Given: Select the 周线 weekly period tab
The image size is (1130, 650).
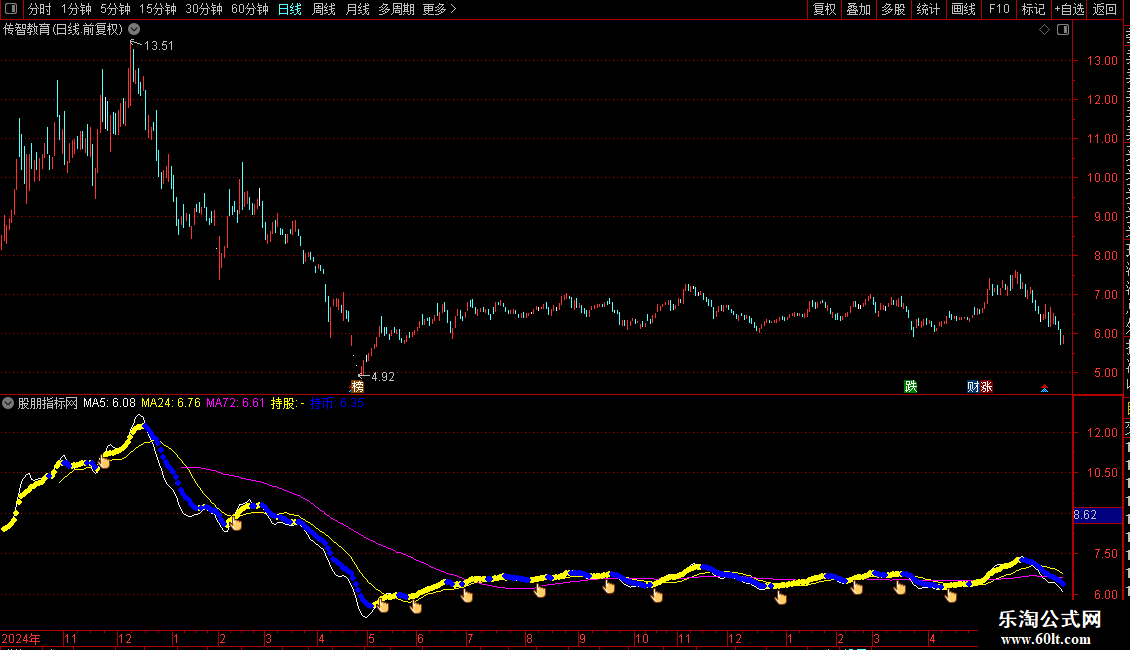Looking at the screenshot, I should pos(324,9).
